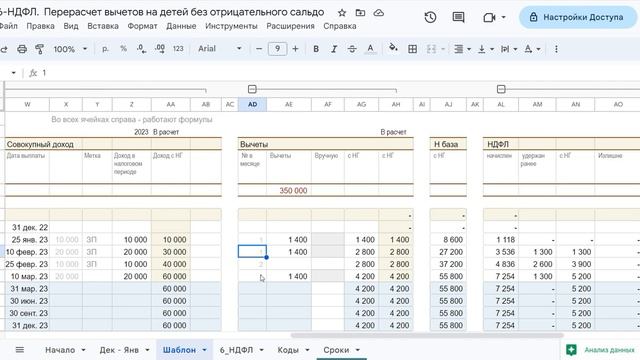The height and width of the screenshot is (360, 640).
Task: Open the cell borders tool
Action: (x=413, y=49)
